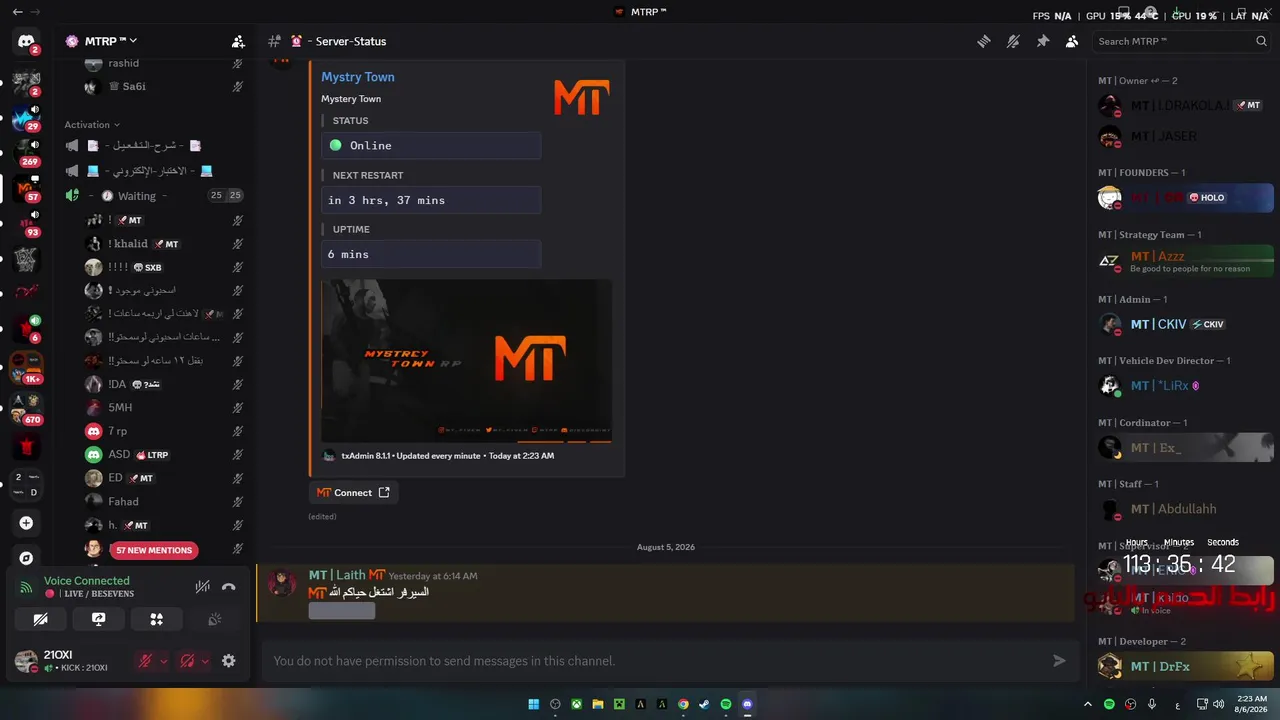
Task: Click the Add a Server plus icon
Action: click(x=26, y=523)
